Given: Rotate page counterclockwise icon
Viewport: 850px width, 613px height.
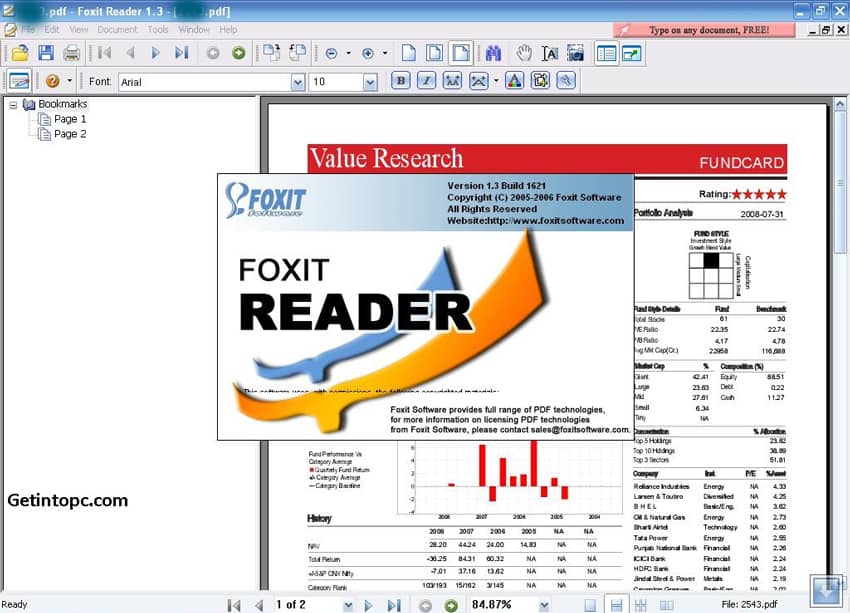Looking at the screenshot, I should 297,53.
